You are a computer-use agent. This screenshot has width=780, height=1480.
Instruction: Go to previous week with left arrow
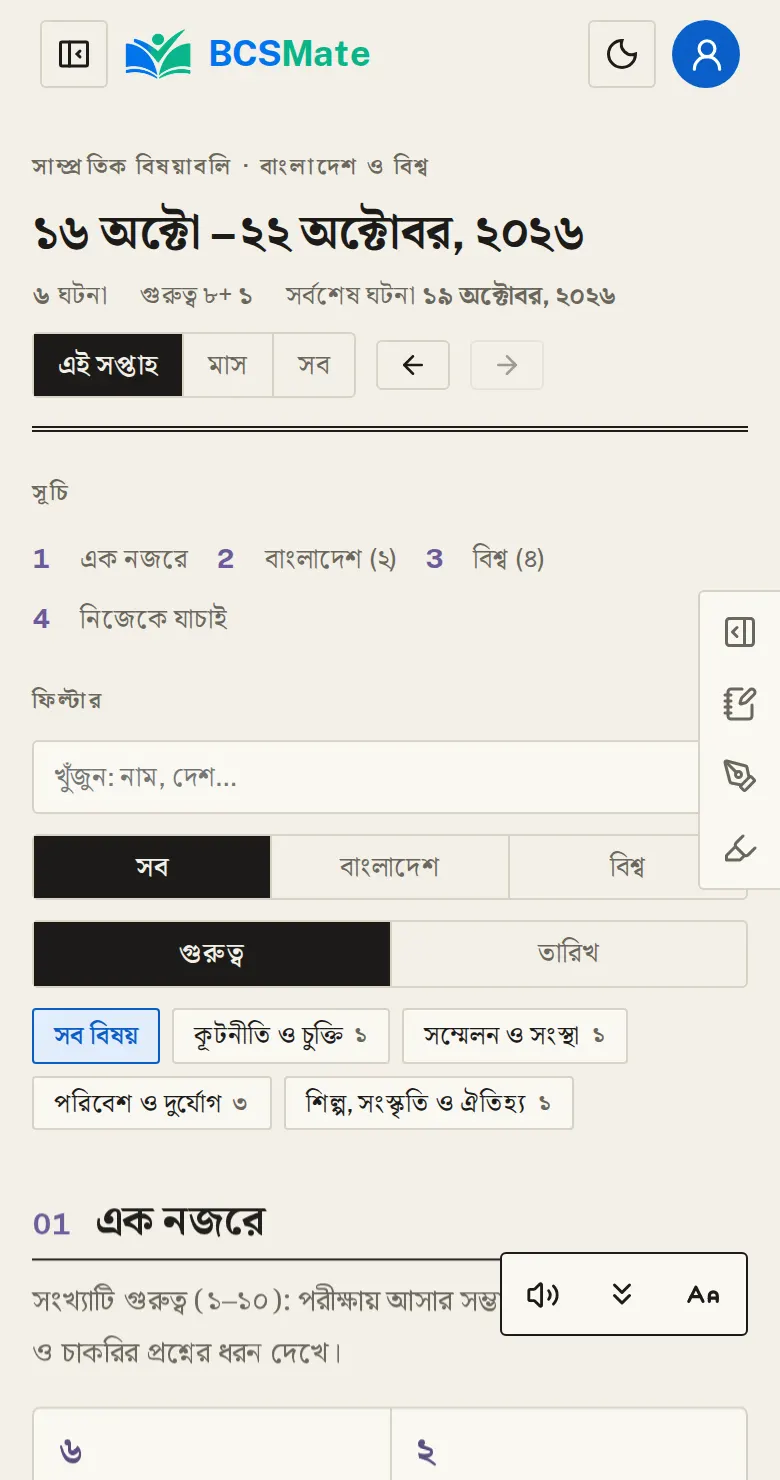tap(413, 365)
